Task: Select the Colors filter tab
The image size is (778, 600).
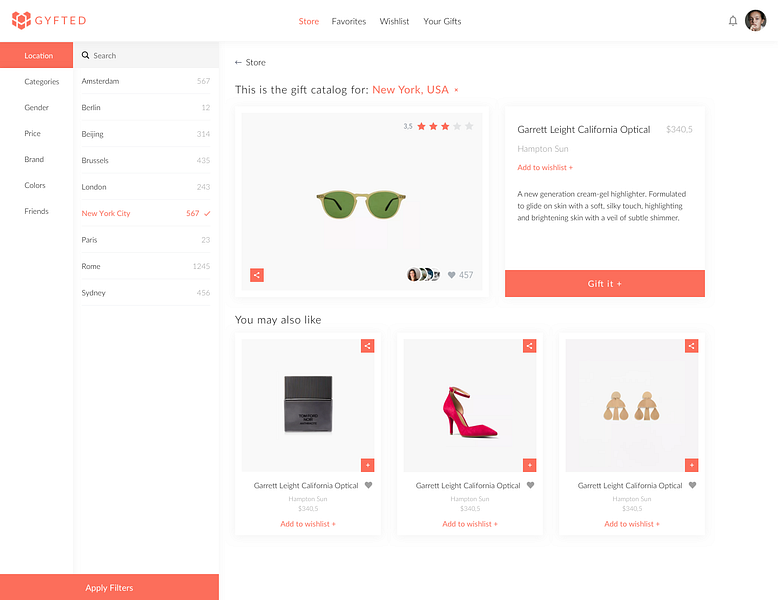Action: coord(35,185)
